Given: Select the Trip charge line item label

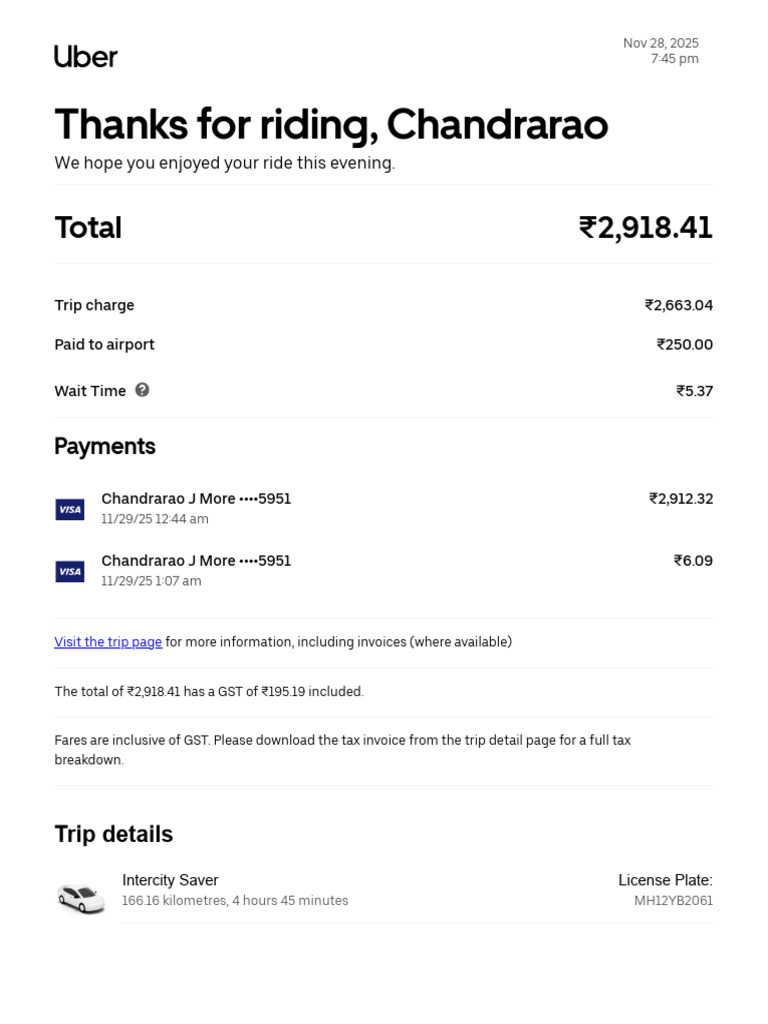Looking at the screenshot, I should [94, 305].
